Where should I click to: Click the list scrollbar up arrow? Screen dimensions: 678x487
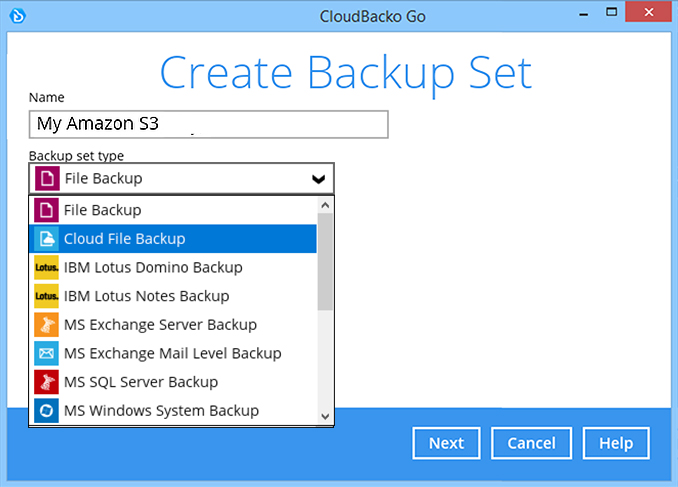(325, 205)
